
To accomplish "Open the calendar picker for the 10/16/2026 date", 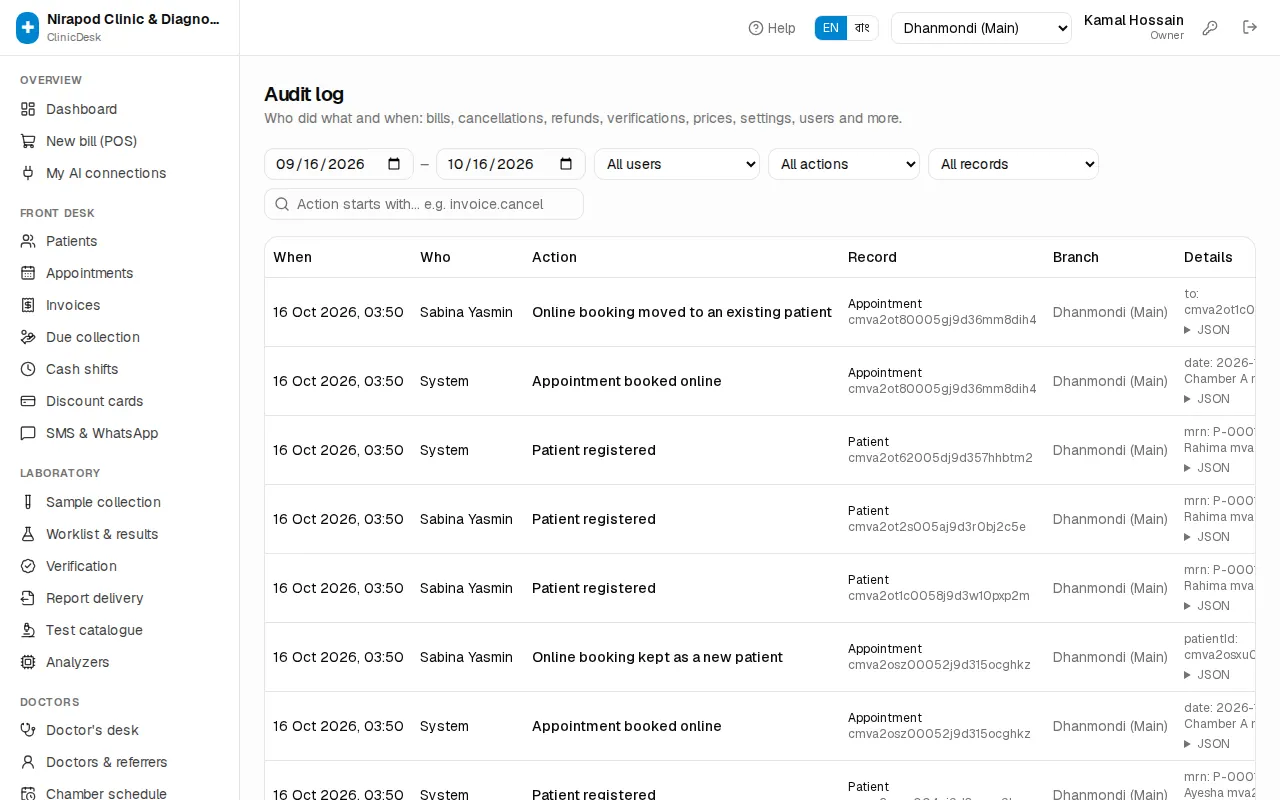I will (566, 164).
